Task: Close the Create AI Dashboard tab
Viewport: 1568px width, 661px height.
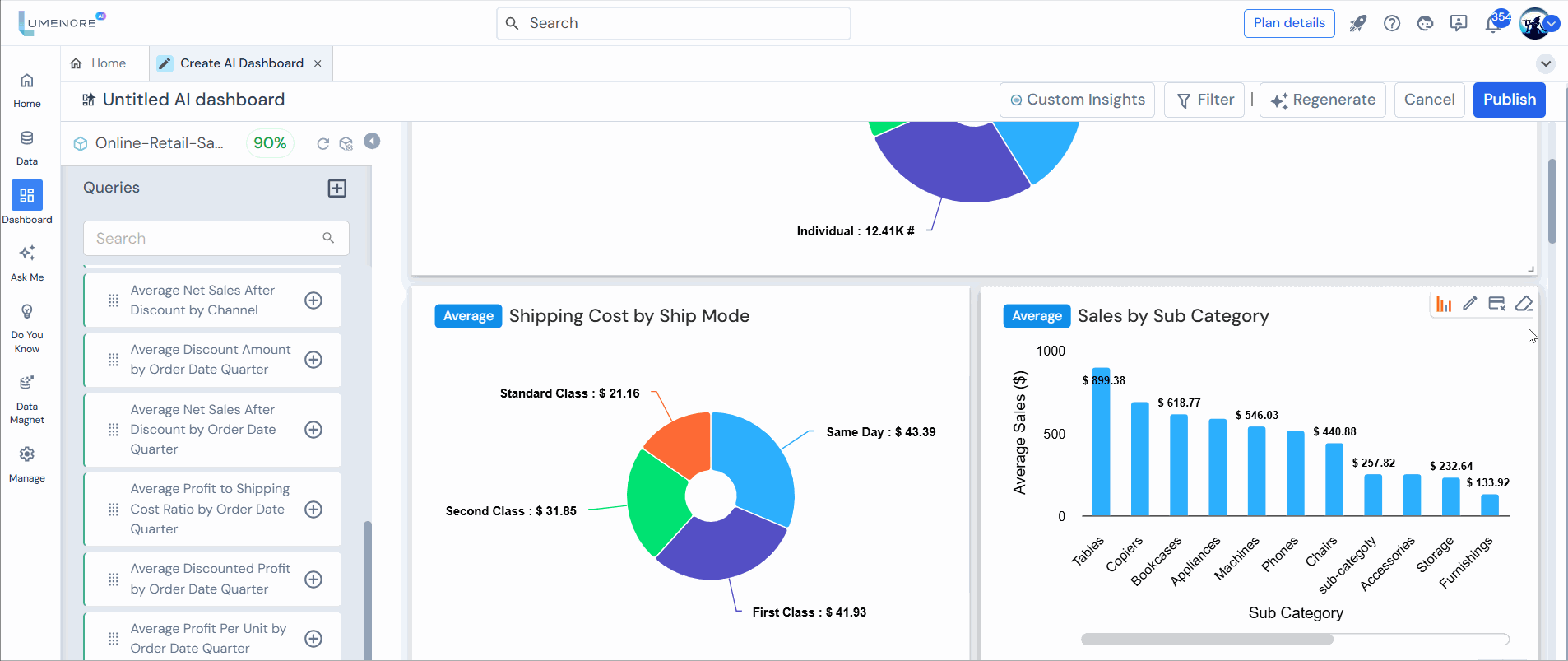Action: click(318, 64)
